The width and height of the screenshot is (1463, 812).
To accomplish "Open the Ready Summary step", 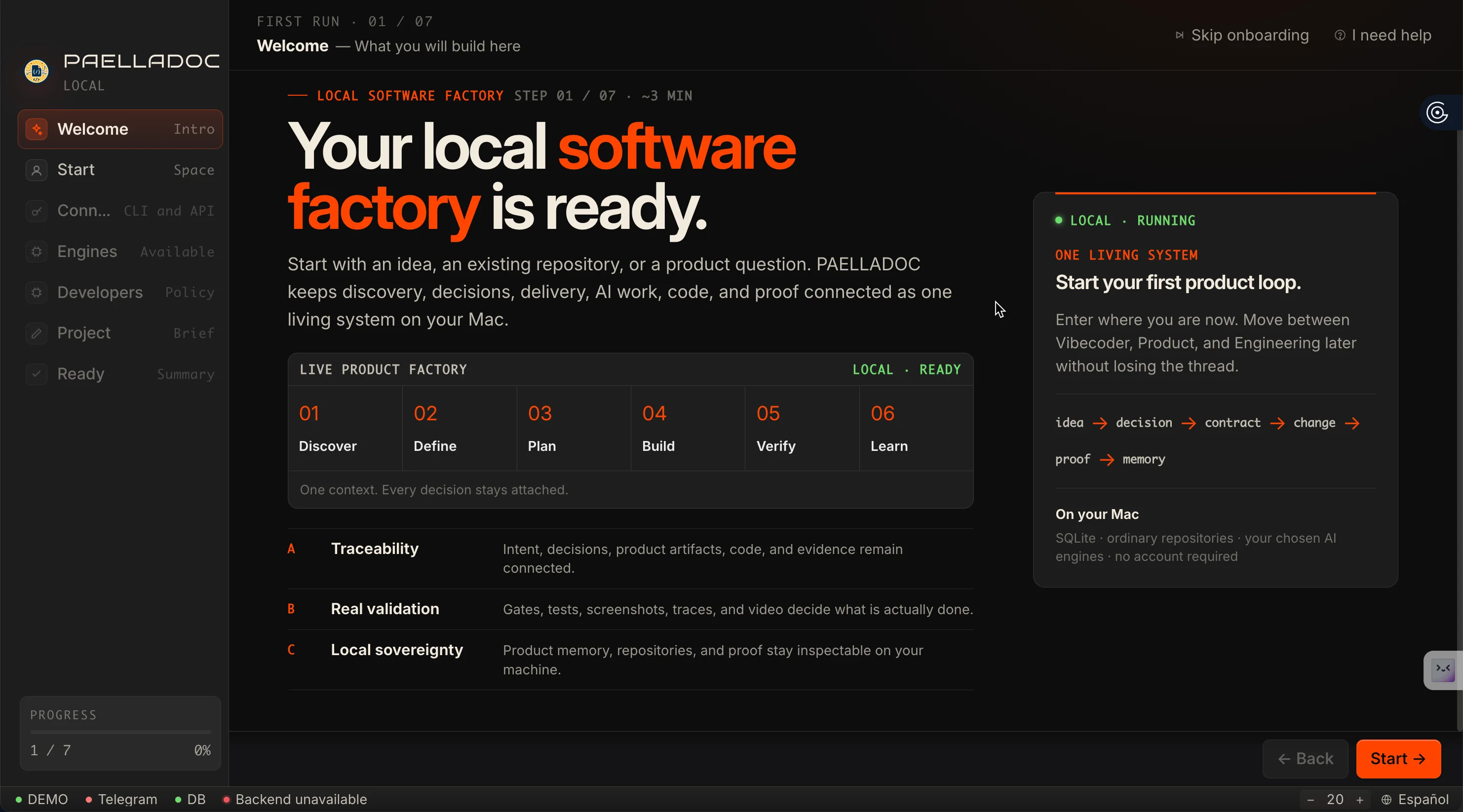I will pyautogui.click(x=120, y=374).
